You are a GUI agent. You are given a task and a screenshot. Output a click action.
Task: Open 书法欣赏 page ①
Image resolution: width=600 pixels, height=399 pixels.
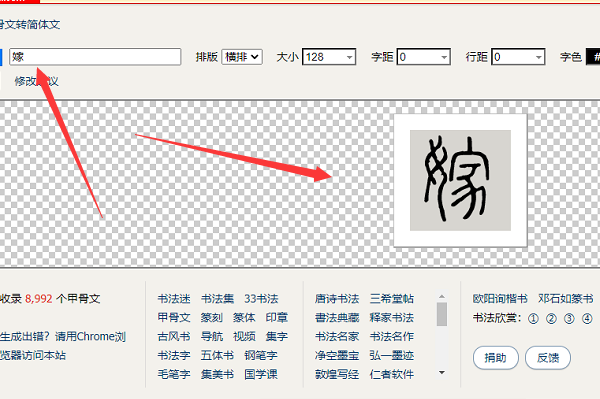click(x=533, y=318)
